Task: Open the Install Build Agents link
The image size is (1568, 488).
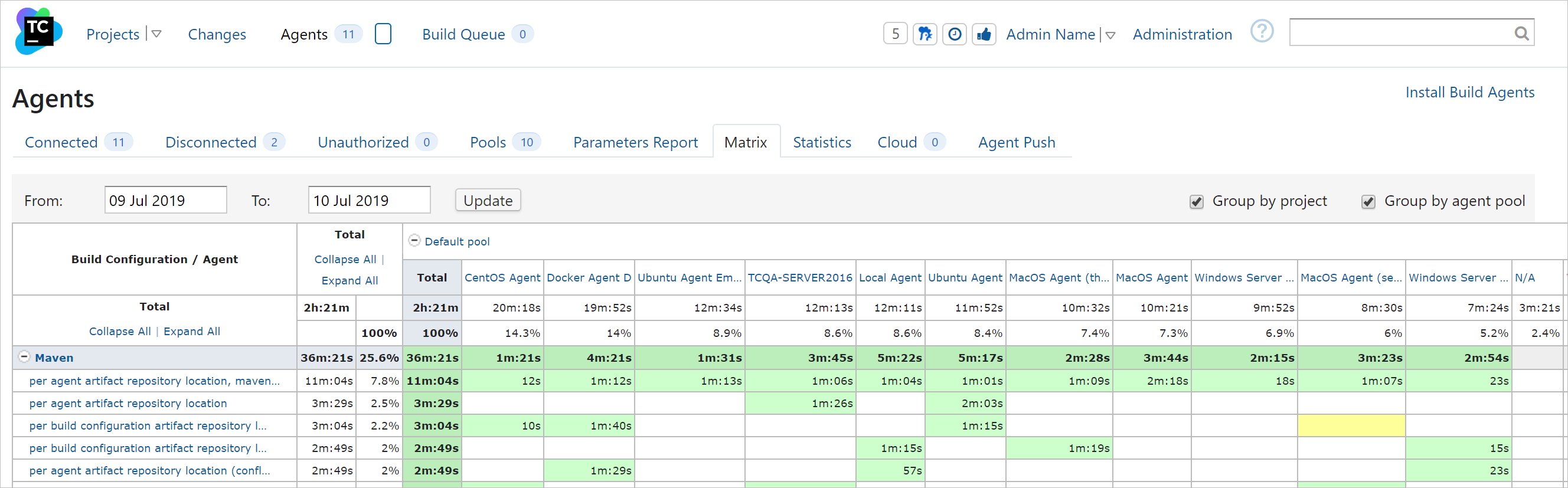Action: click(1469, 93)
